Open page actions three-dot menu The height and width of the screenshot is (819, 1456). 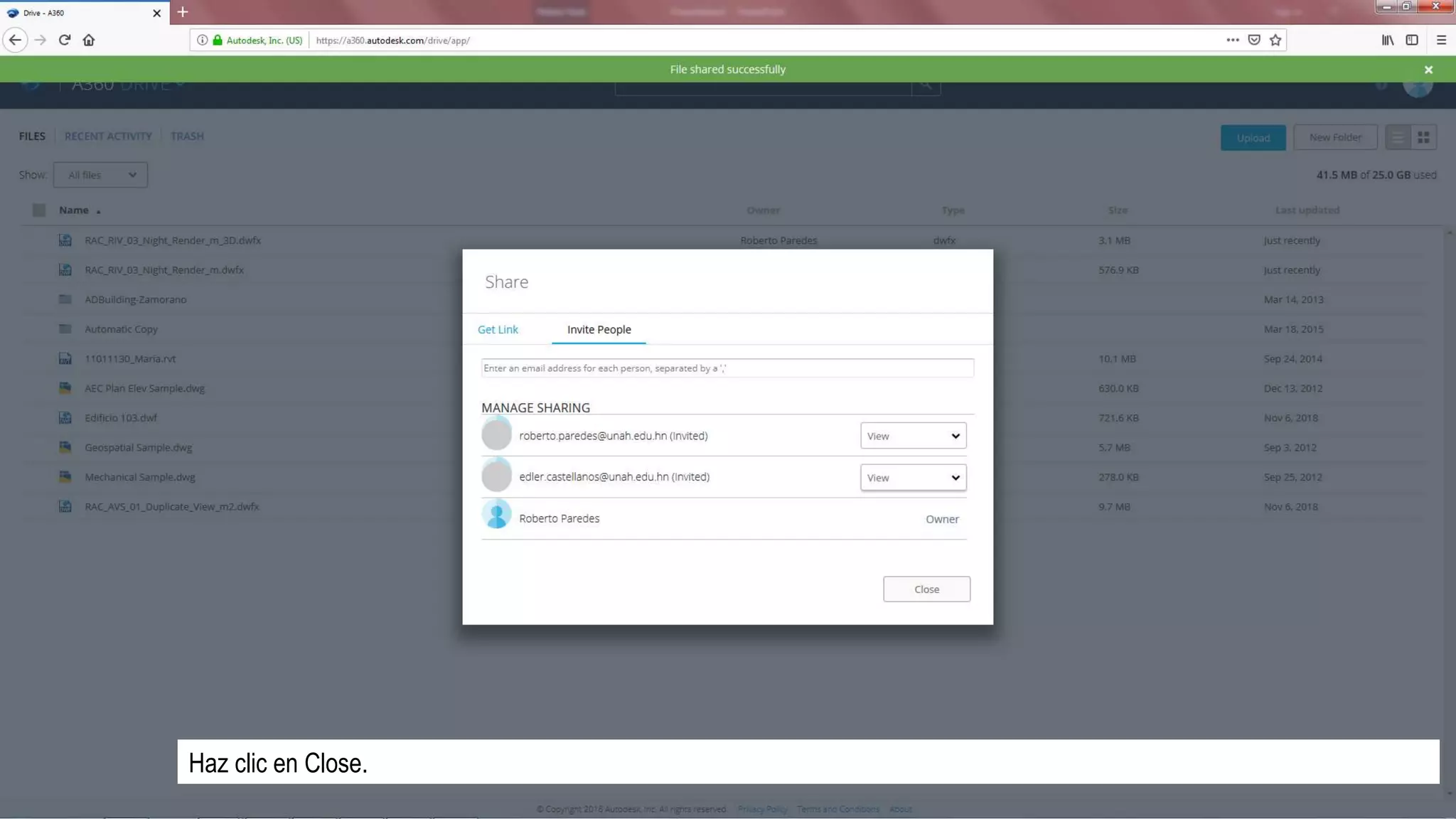pyautogui.click(x=1232, y=40)
